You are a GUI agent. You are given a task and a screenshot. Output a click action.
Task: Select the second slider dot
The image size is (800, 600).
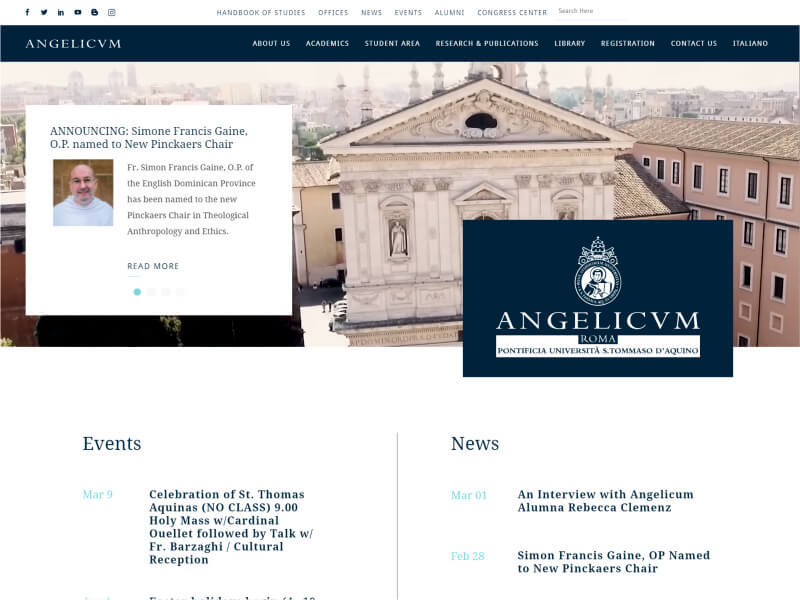click(x=152, y=292)
